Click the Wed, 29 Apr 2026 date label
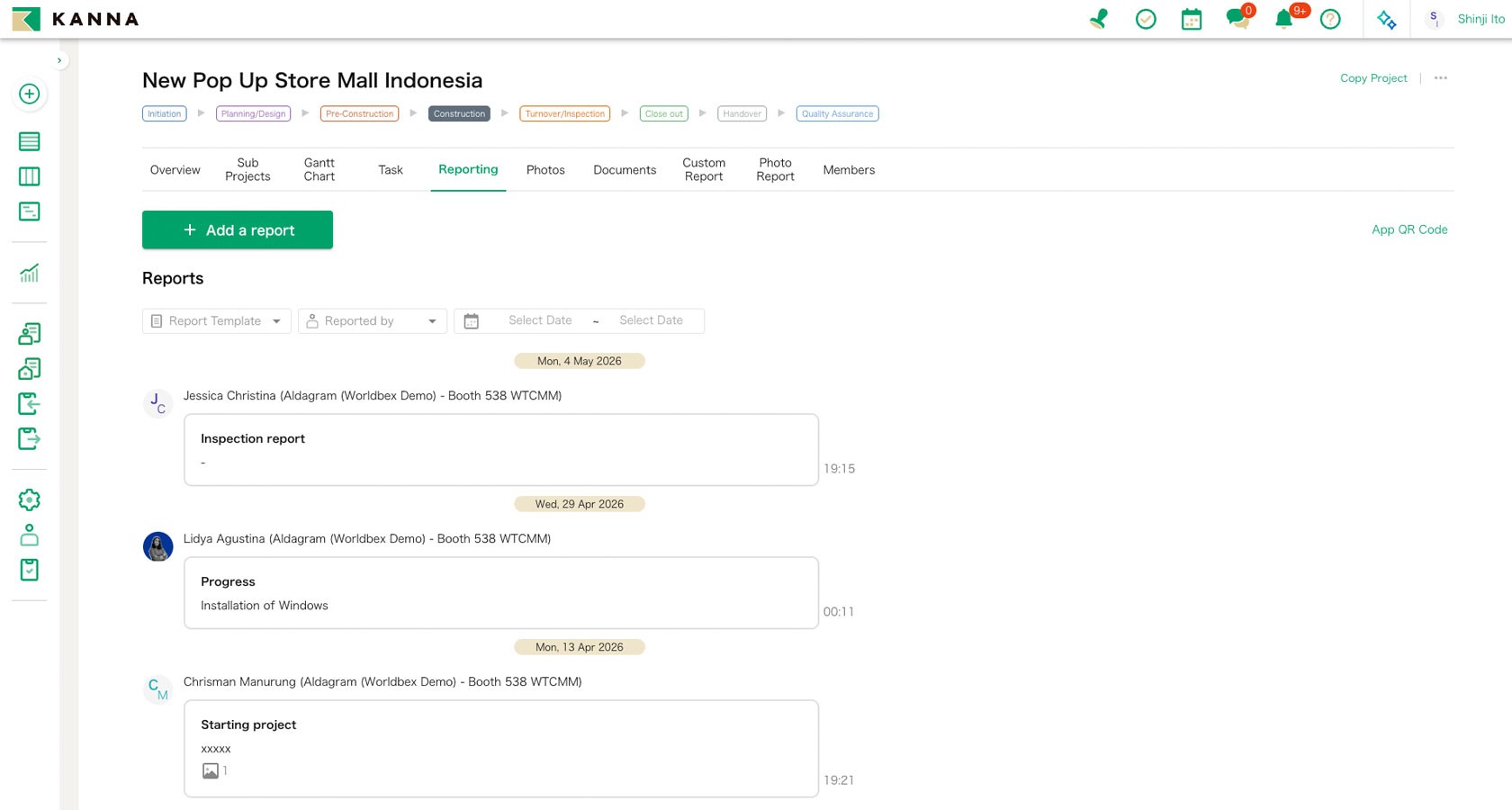Image resolution: width=1512 pixels, height=810 pixels. (x=580, y=504)
